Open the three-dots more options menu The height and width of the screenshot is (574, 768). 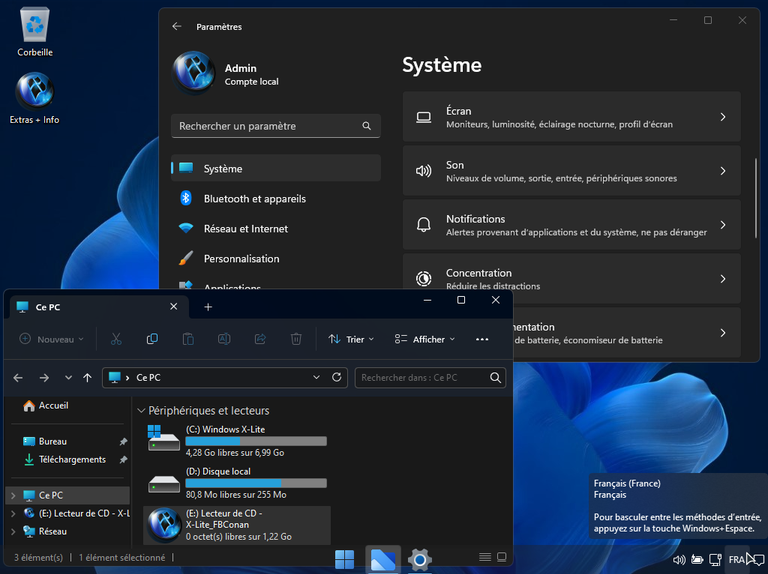[x=482, y=339]
